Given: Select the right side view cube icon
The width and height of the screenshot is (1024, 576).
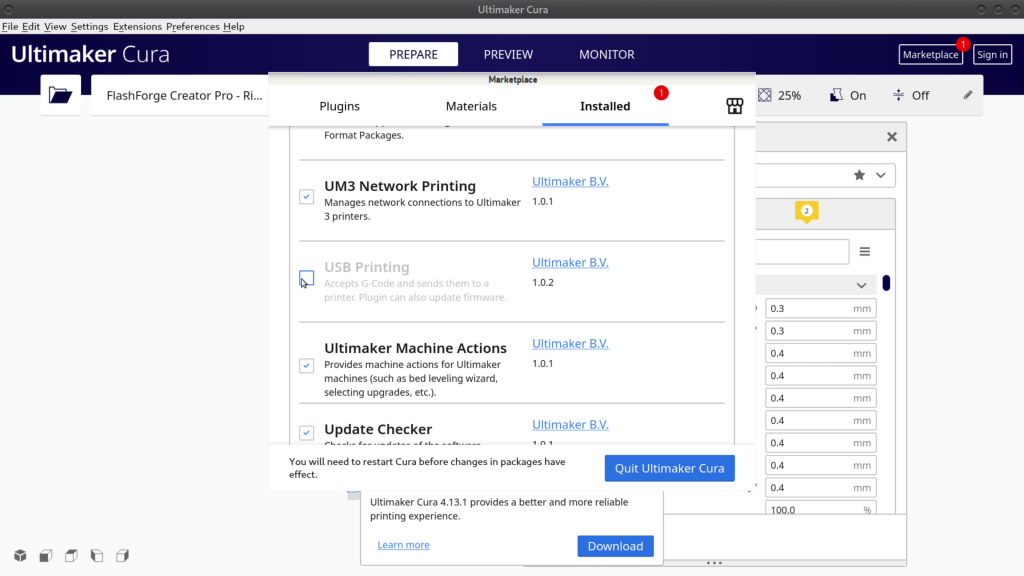Looking at the screenshot, I should 122,556.
